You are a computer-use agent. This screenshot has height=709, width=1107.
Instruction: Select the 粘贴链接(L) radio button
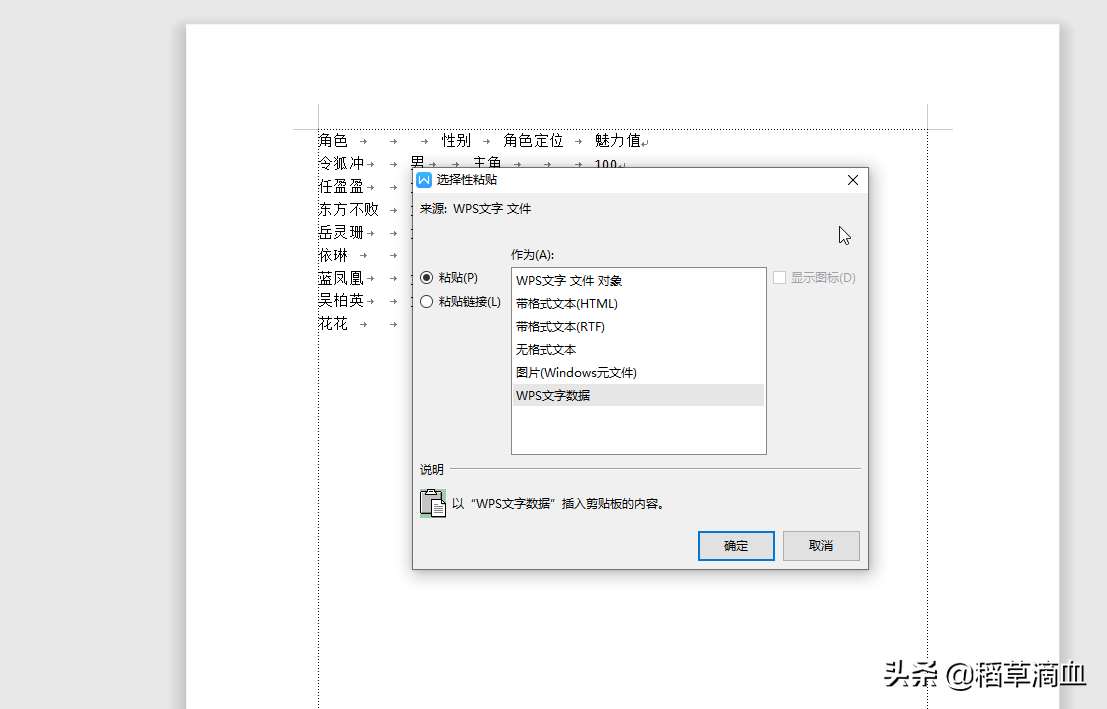click(426, 302)
